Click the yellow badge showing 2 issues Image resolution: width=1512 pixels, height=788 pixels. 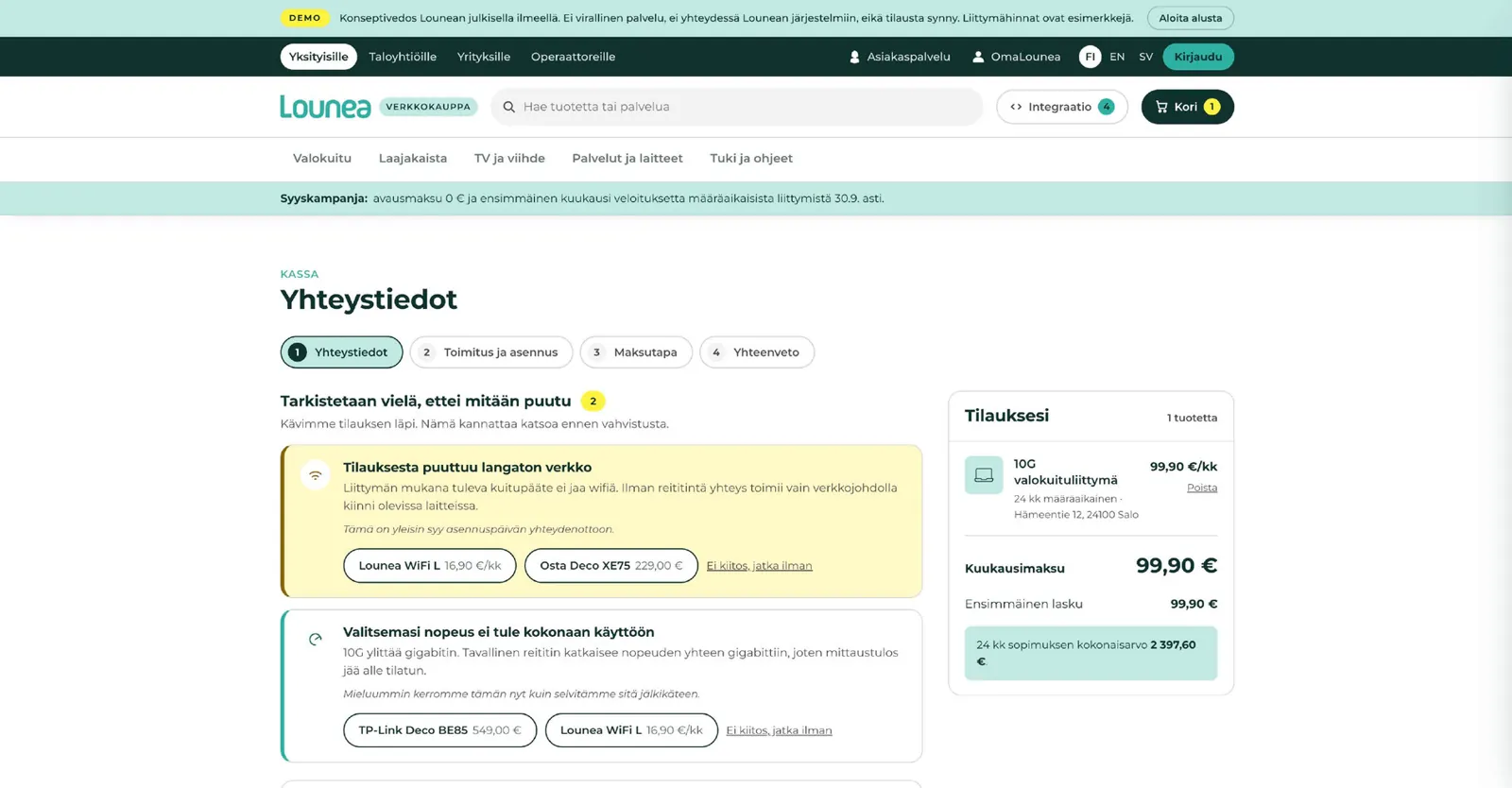[x=593, y=402]
